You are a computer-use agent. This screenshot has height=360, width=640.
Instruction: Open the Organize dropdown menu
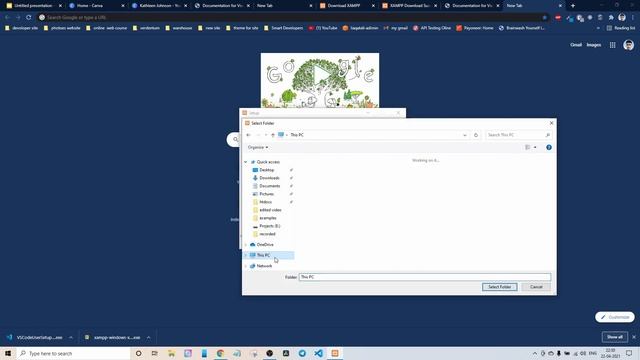click(x=258, y=147)
